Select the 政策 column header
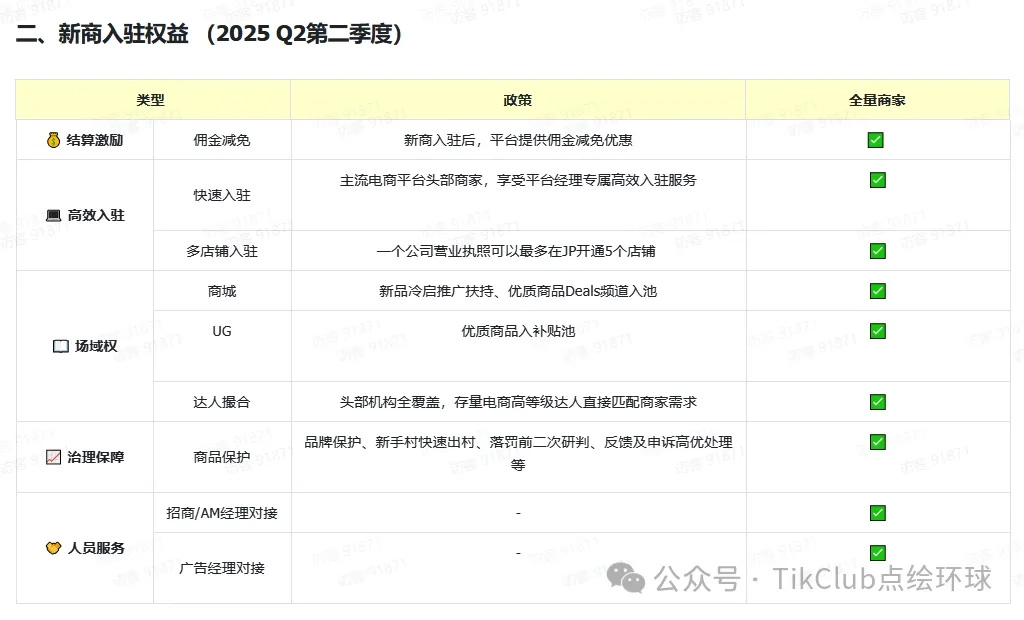The height and width of the screenshot is (620, 1024). (517, 100)
